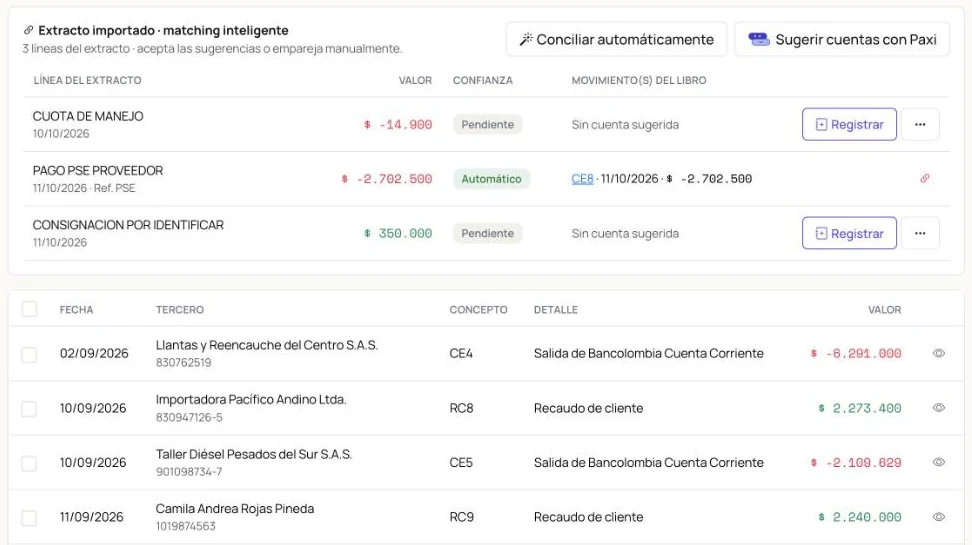View details of RC8 movement eye icon

click(939, 408)
